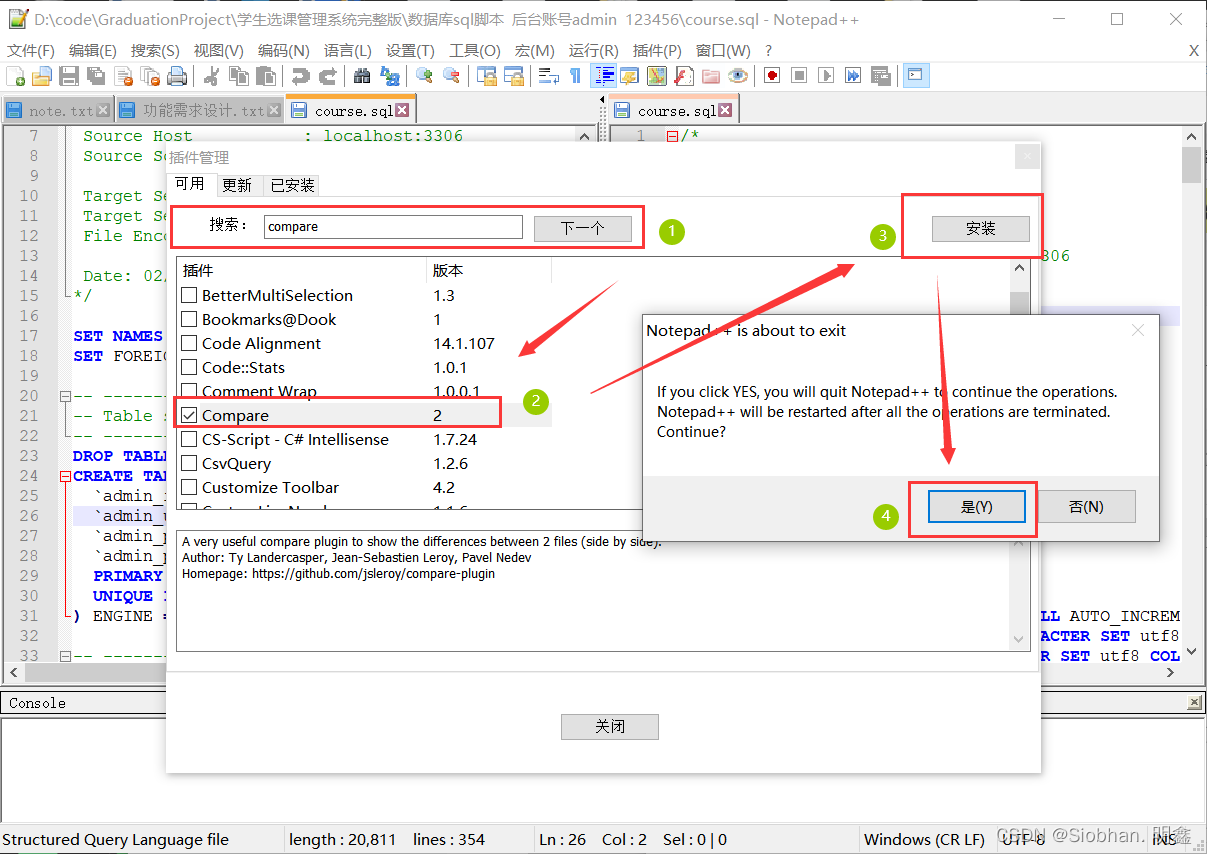Close the note.txt tab with its X
This screenshot has width=1207, height=854.
103,110
